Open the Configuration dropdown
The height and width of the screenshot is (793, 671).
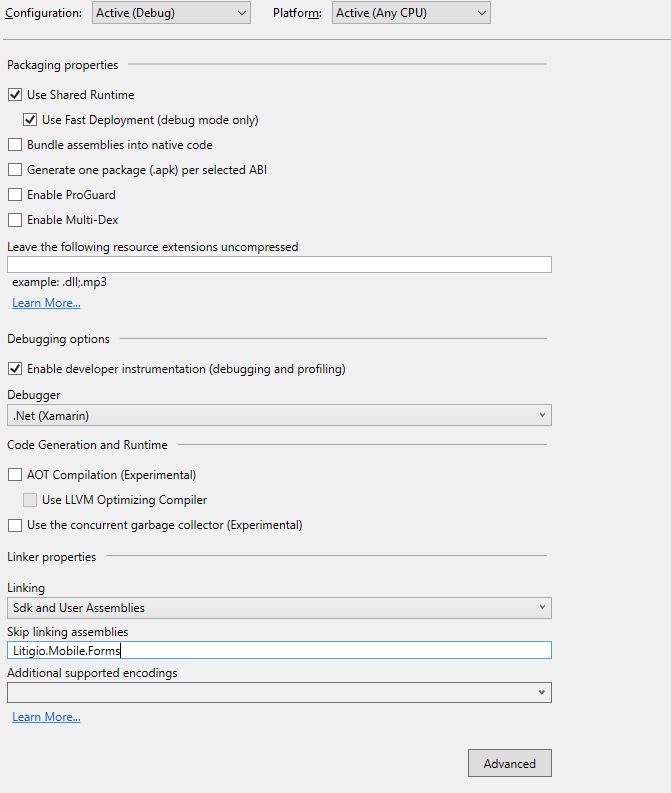click(171, 13)
